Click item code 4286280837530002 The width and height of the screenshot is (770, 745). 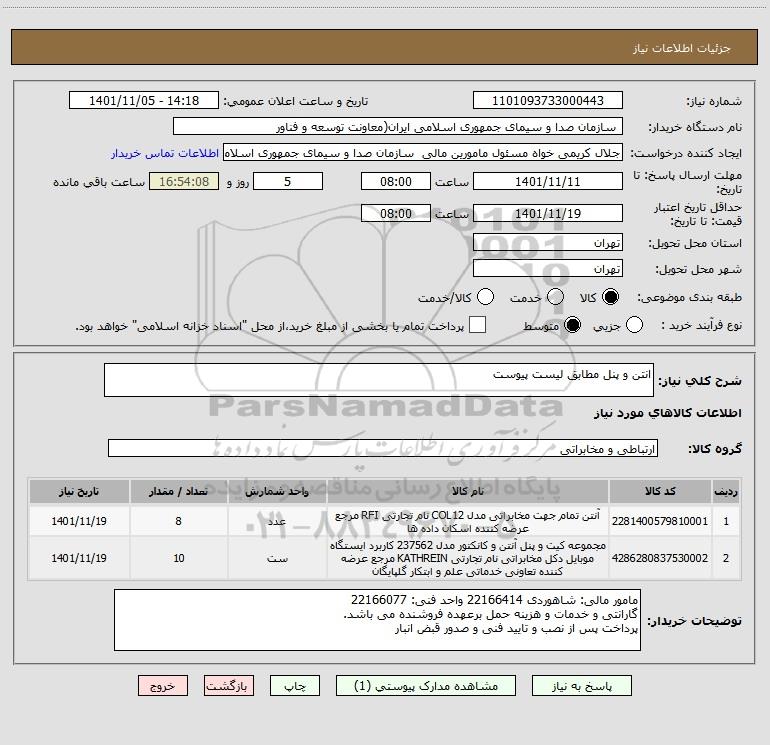(x=660, y=558)
